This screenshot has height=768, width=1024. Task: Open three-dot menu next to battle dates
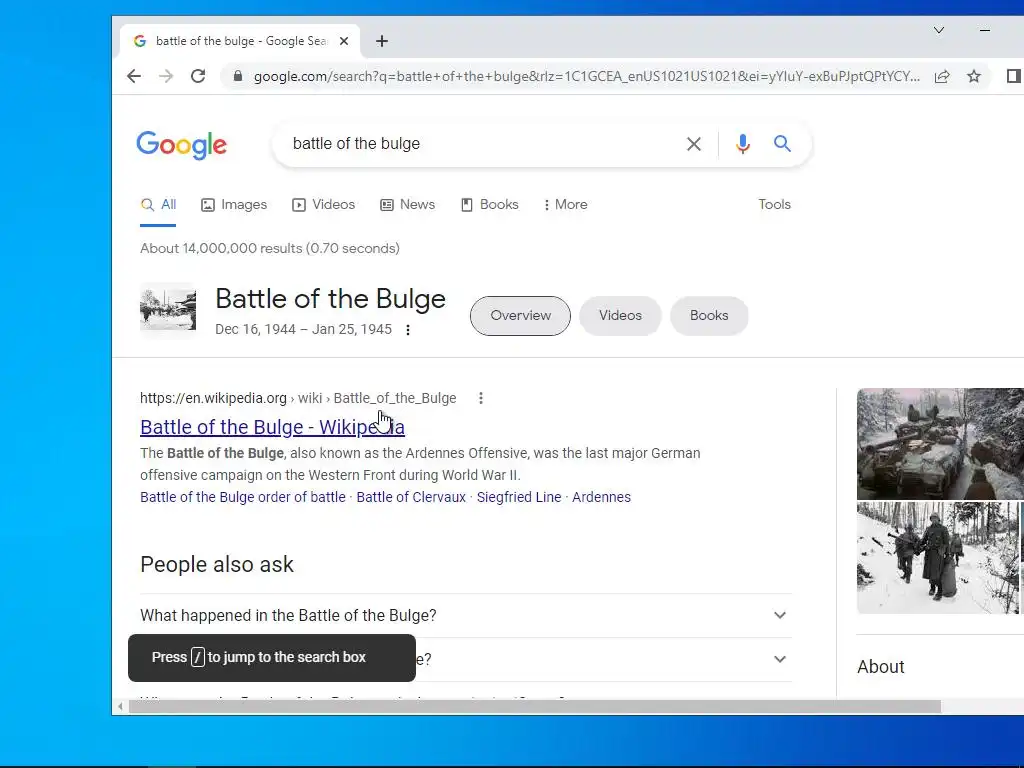point(408,330)
